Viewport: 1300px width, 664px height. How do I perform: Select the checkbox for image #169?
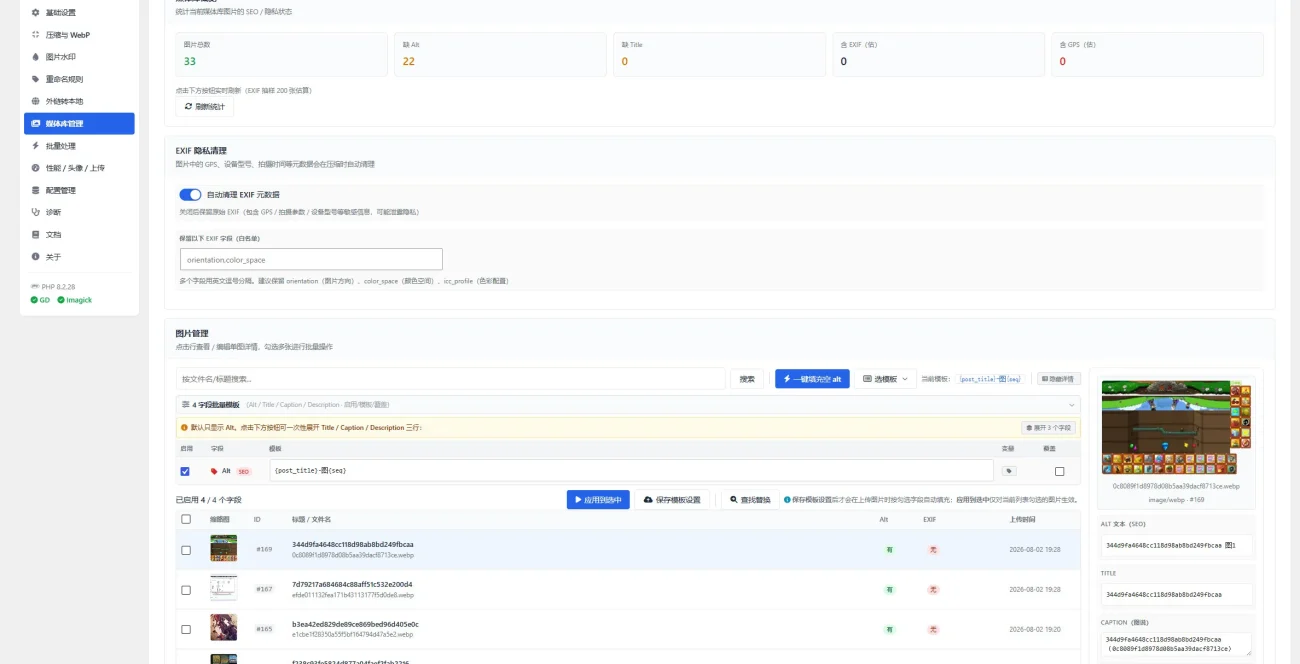(186, 550)
